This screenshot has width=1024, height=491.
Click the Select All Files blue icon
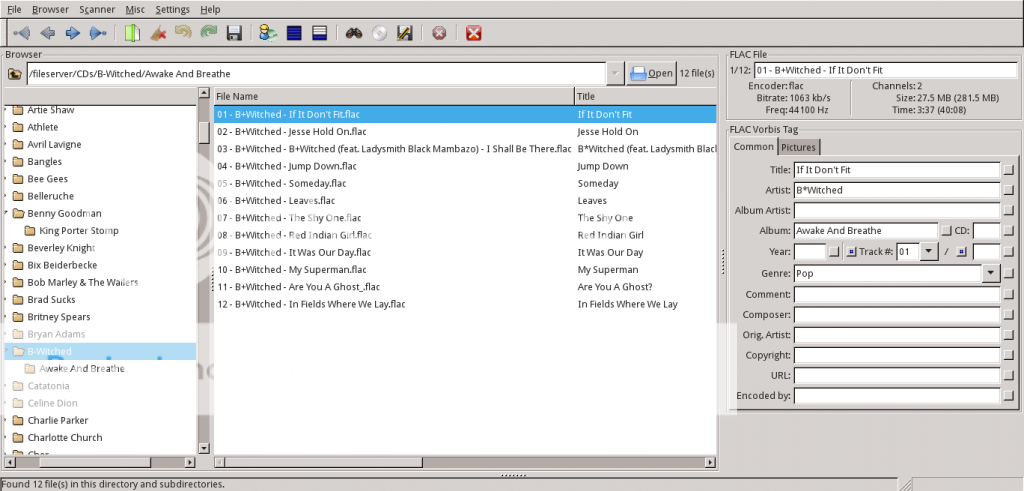[294, 33]
